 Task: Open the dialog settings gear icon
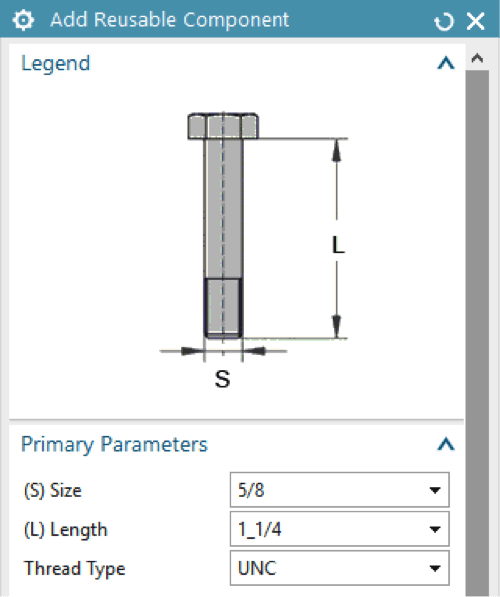(23, 20)
